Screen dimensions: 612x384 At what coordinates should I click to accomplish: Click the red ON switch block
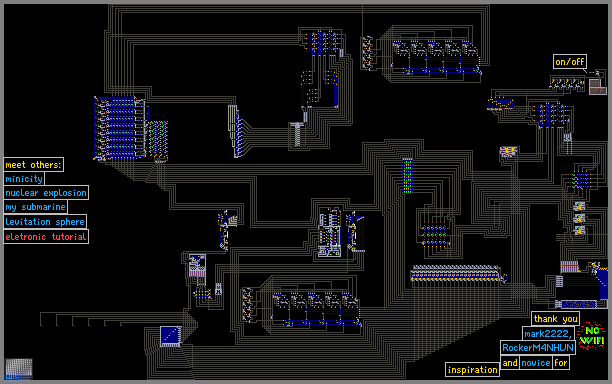click(595, 83)
